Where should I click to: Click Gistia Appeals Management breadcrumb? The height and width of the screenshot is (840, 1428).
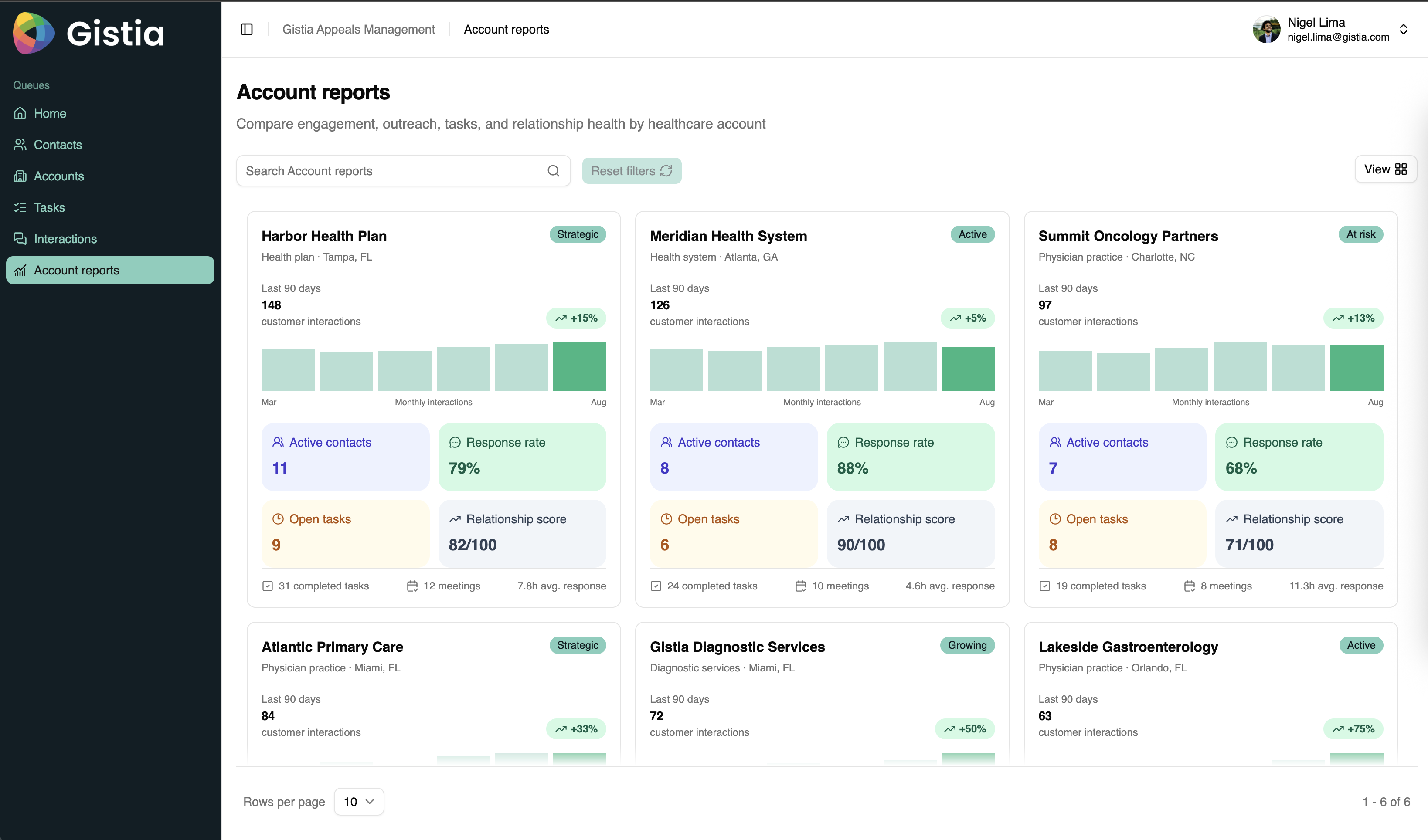[358, 30]
